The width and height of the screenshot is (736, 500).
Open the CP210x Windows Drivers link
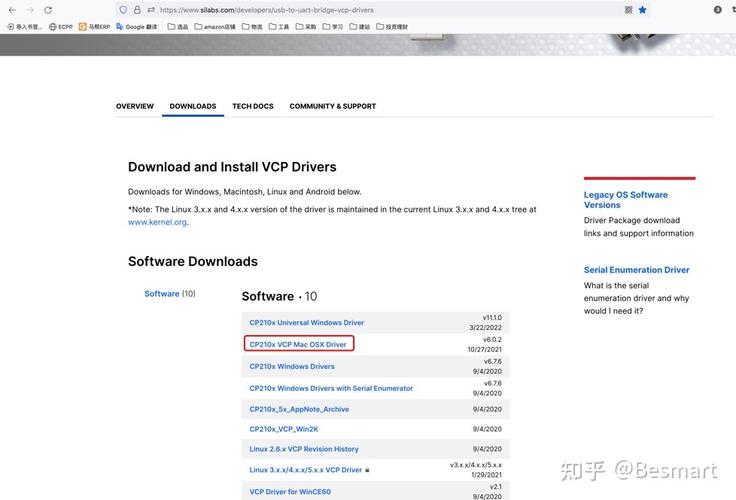(x=292, y=366)
